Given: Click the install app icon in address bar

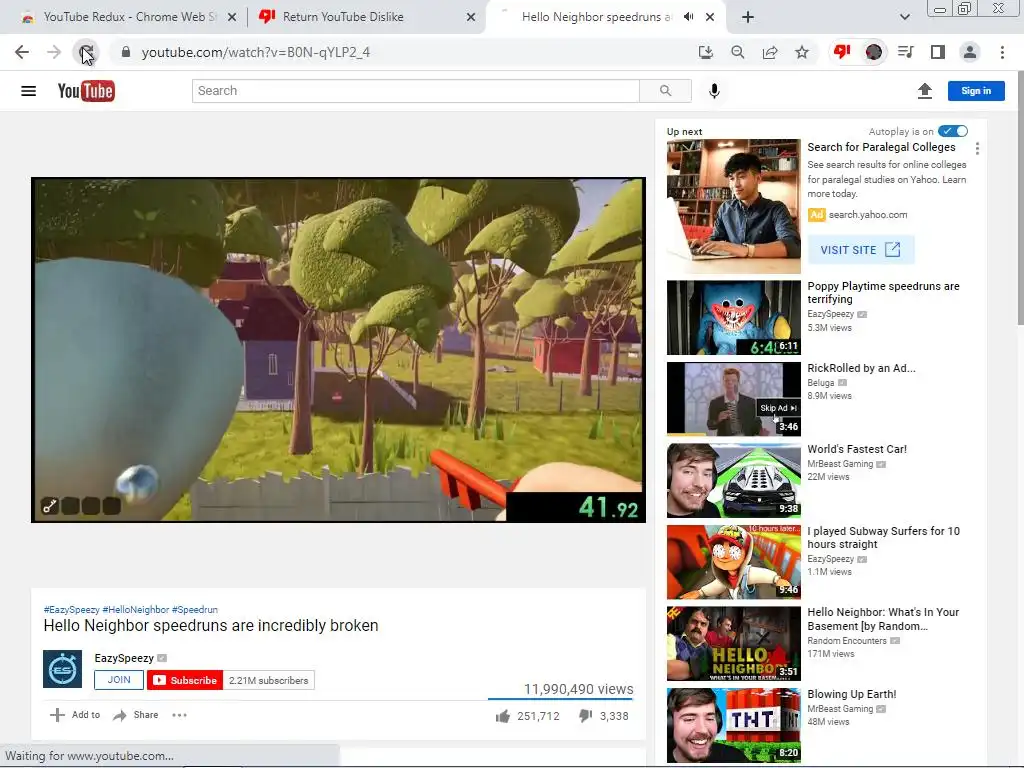Looking at the screenshot, I should tap(705, 52).
